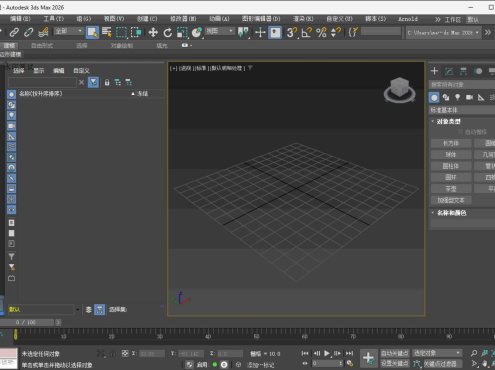The image size is (495, 370).
Task: Open Scene Explorer 显示 menu
Action: (39, 71)
